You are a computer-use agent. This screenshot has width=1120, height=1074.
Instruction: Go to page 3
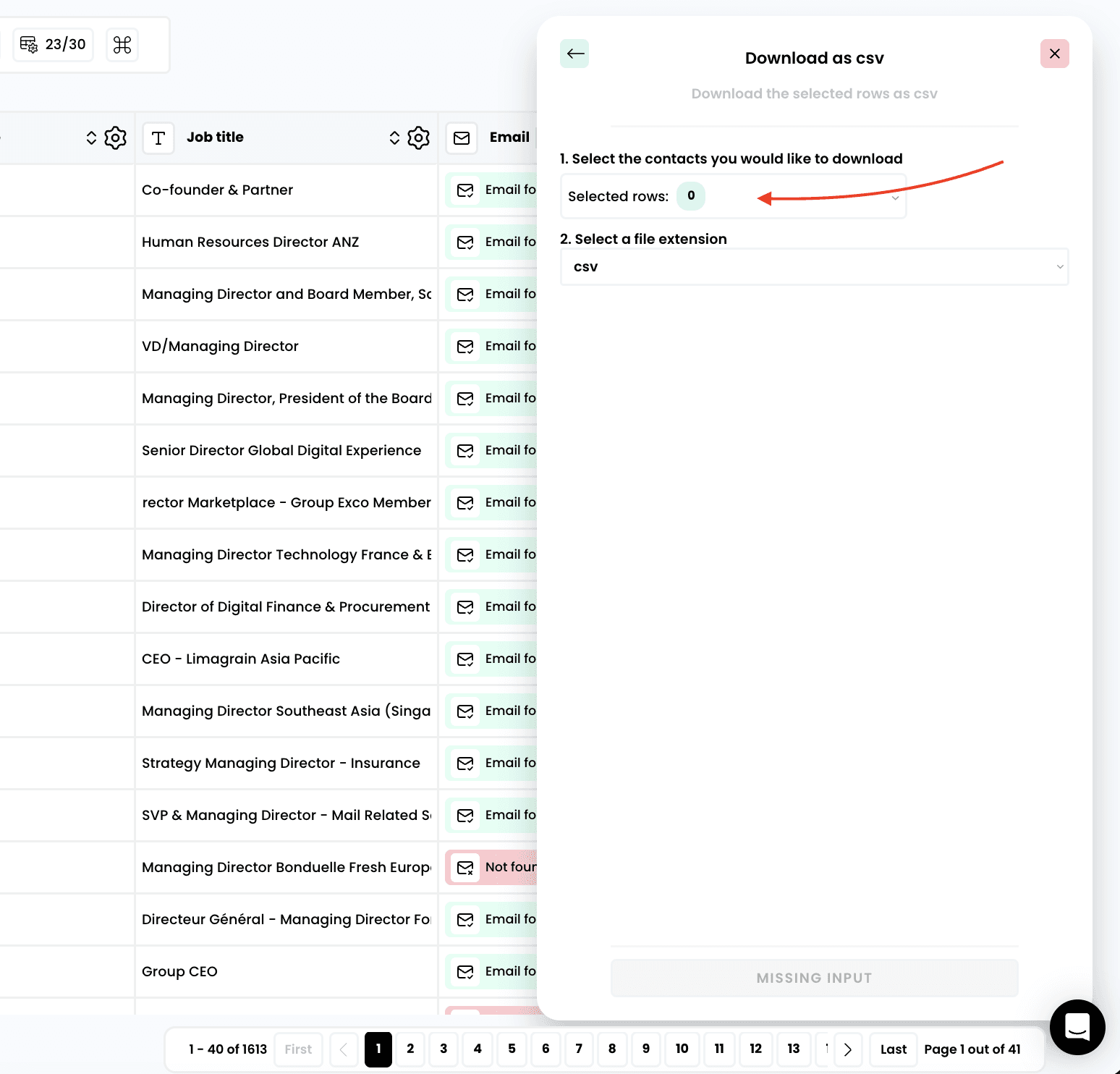click(x=444, y=1049)
